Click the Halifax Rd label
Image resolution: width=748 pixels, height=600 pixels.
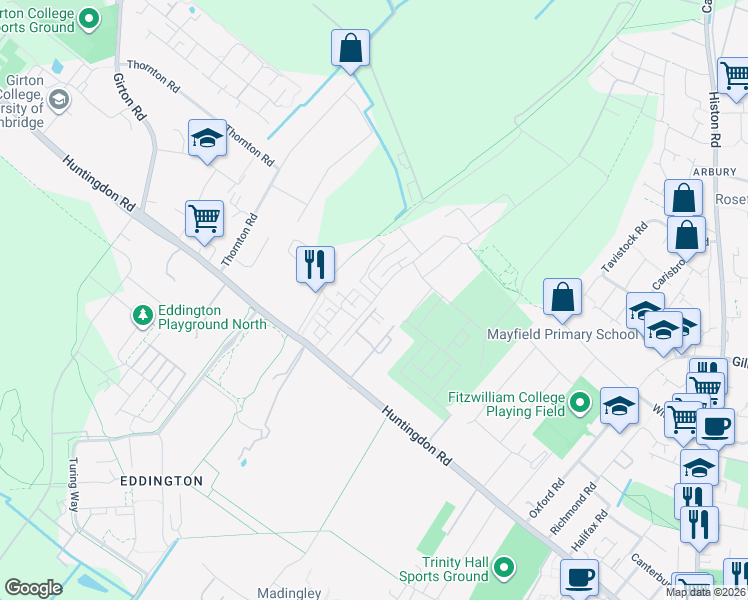[x=589, y=530]
